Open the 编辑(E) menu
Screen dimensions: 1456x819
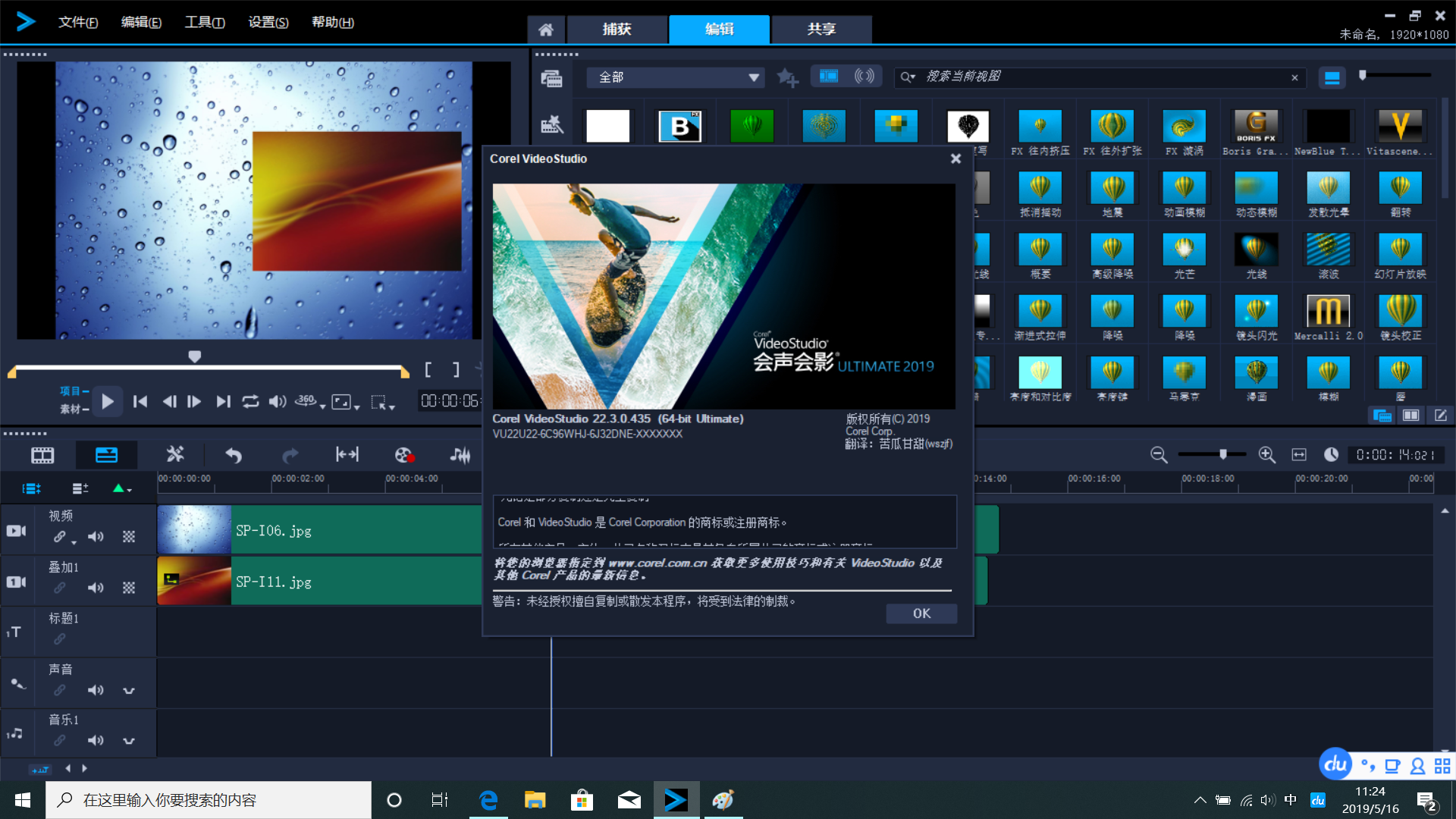point(141,22)
